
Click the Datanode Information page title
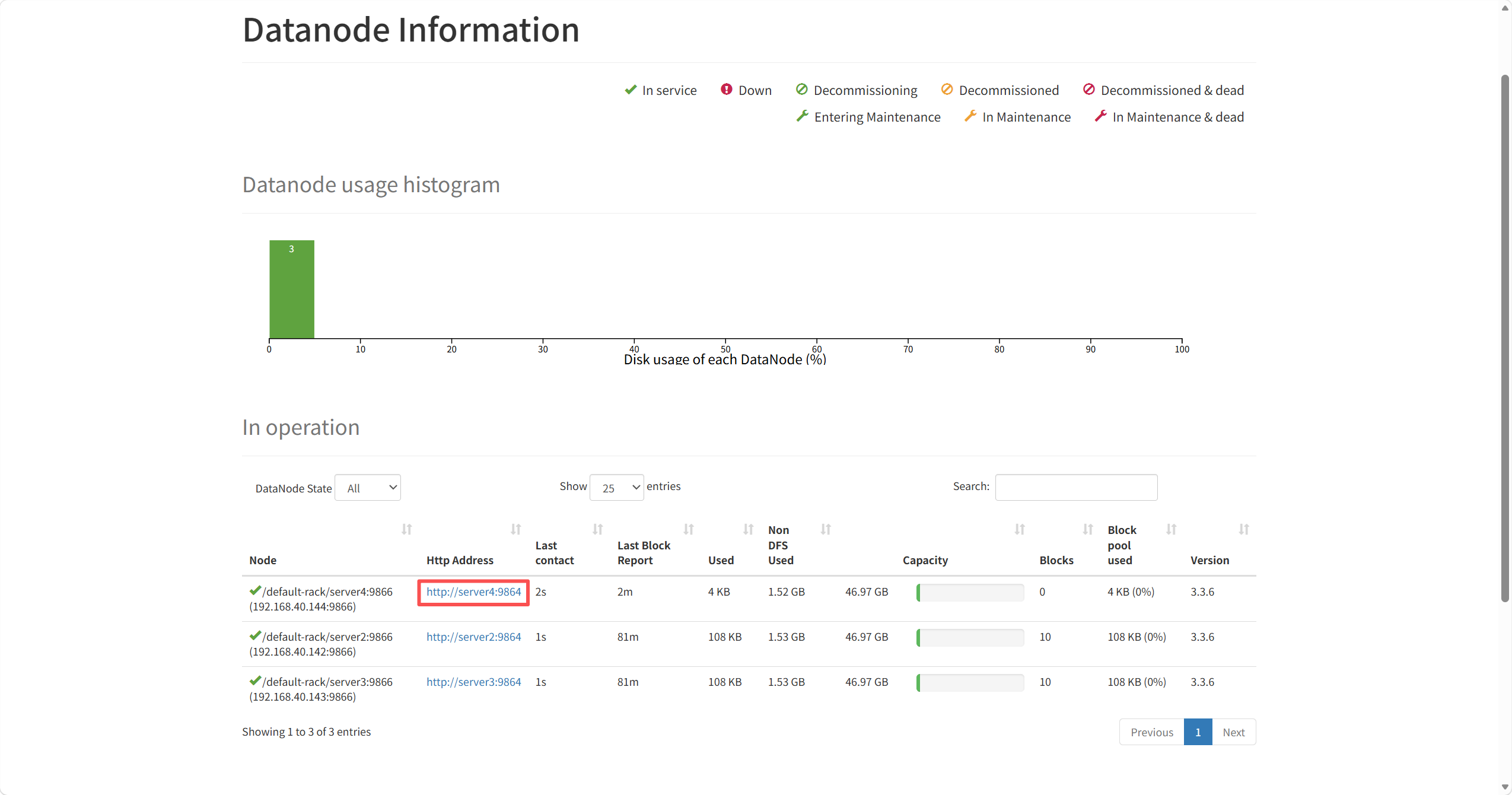411,30
